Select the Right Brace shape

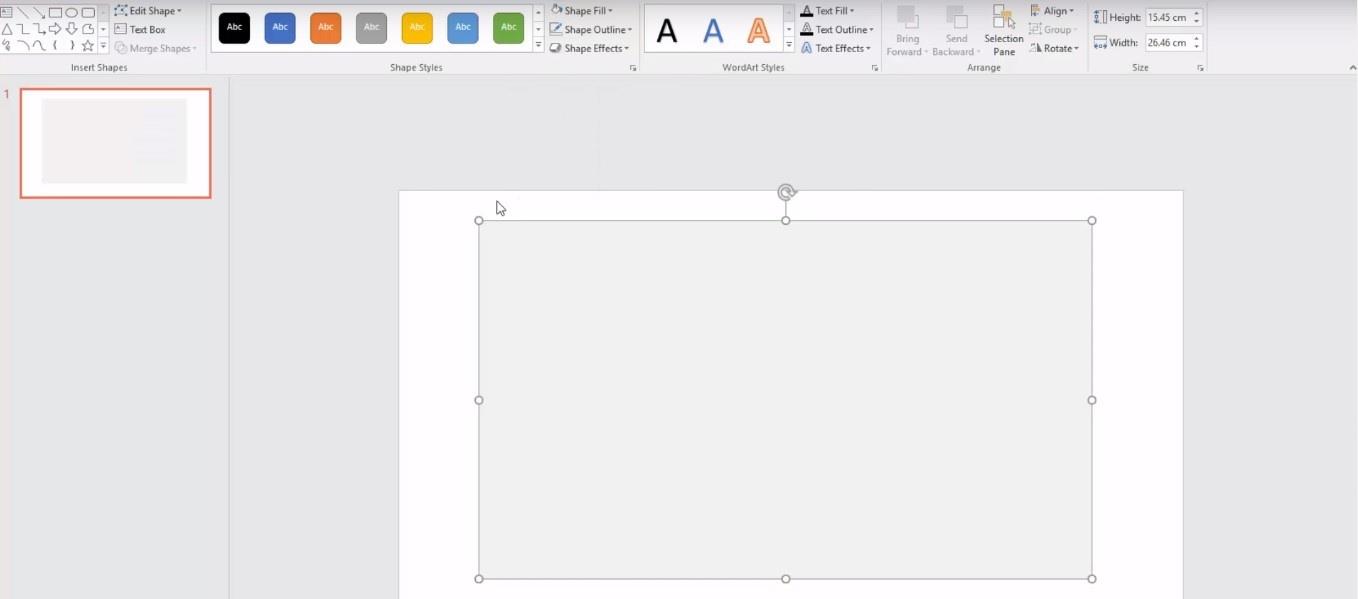click(x=72, y=46)
